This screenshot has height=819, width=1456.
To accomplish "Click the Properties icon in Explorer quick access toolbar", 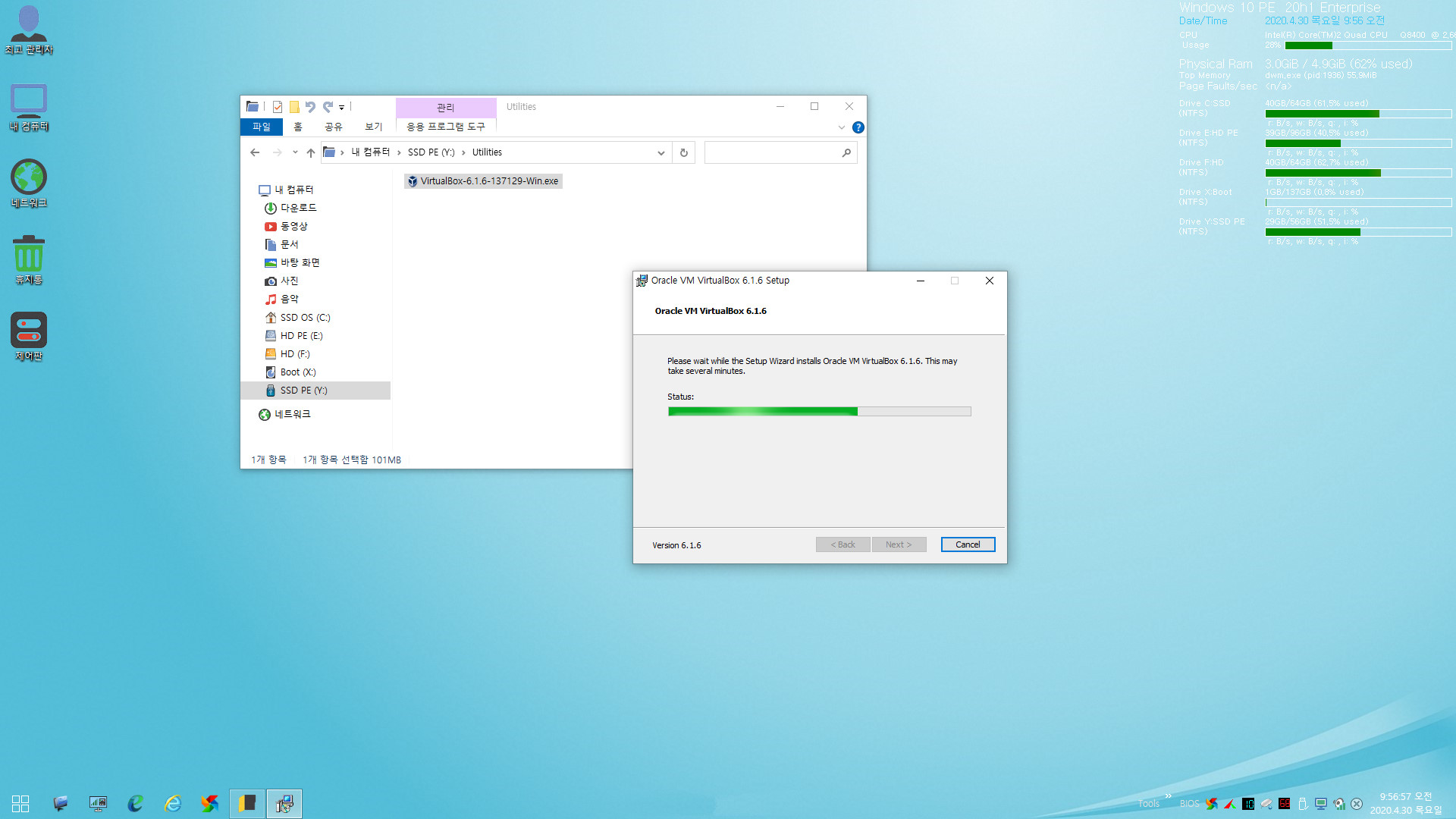I will click(278, 107).
